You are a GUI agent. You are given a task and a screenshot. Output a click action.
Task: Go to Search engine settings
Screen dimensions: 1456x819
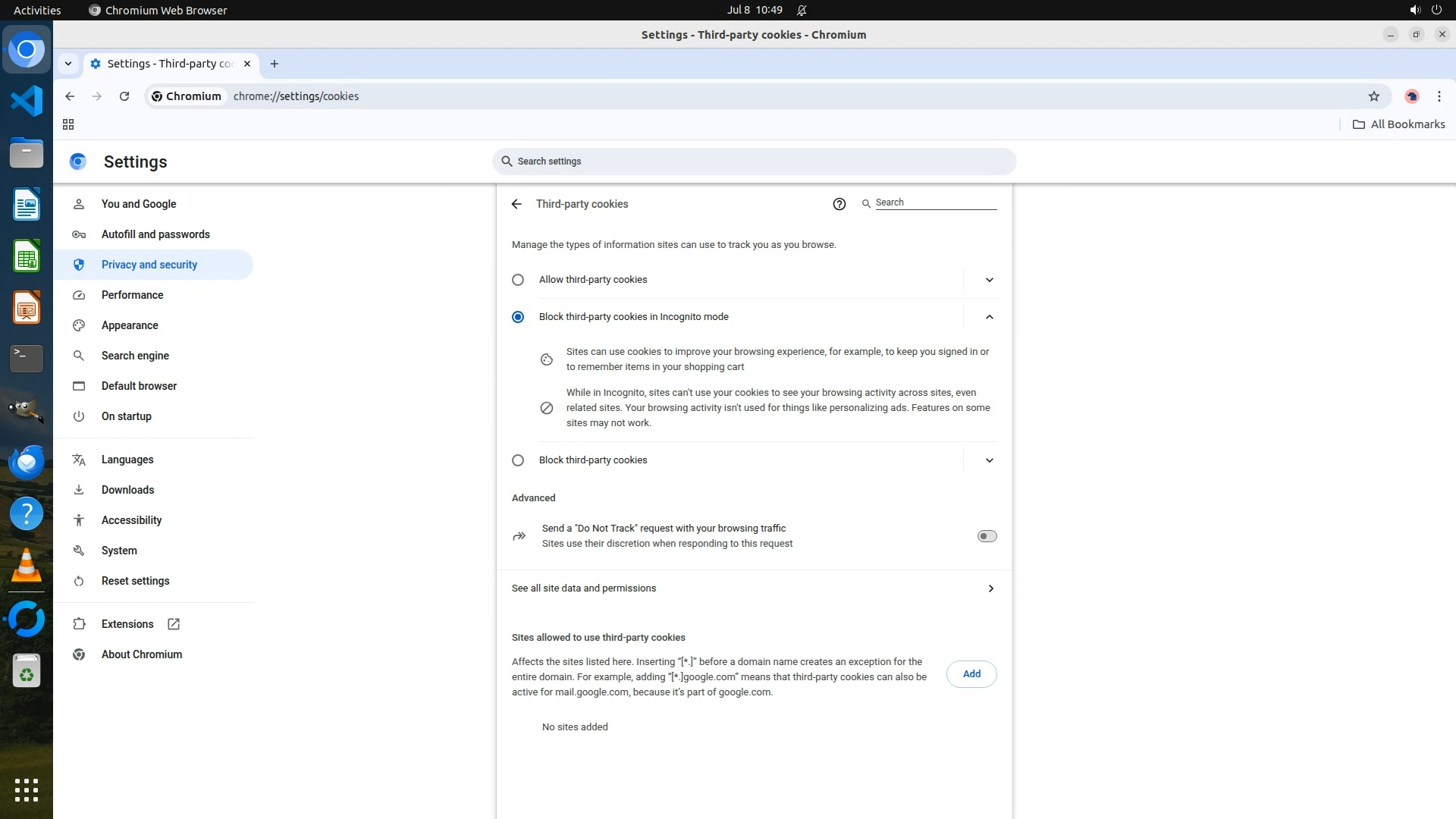135,356
